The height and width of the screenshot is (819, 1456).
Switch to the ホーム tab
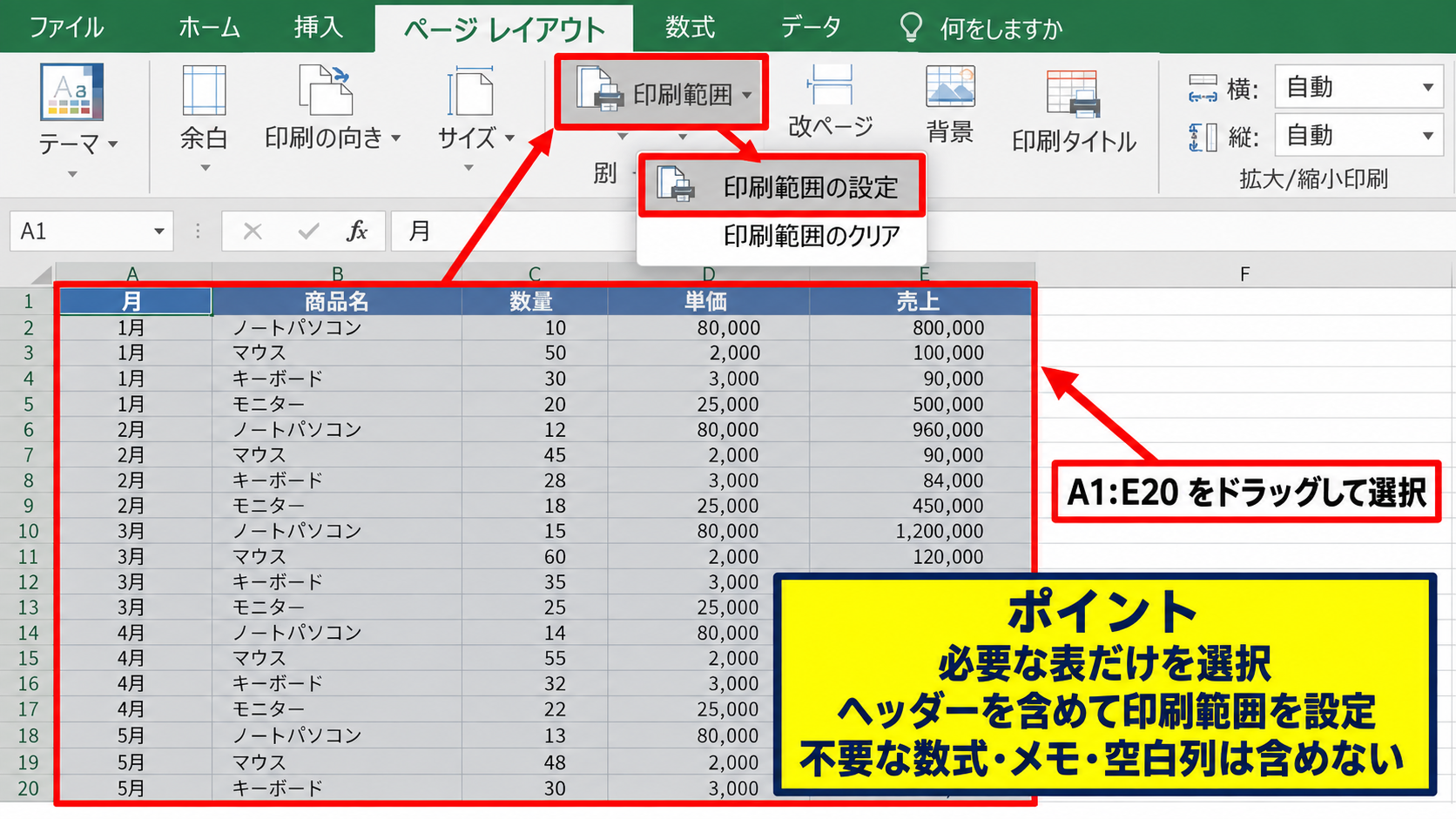click(x=209, y=27)
